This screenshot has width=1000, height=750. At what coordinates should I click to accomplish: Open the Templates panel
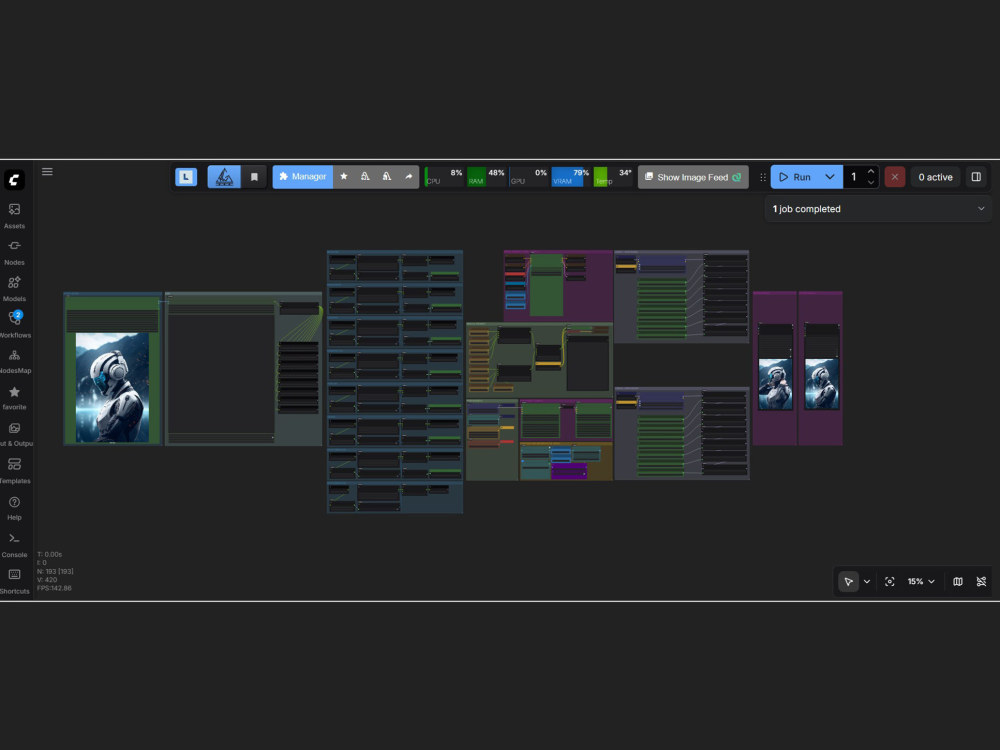(x=14, y=471)
